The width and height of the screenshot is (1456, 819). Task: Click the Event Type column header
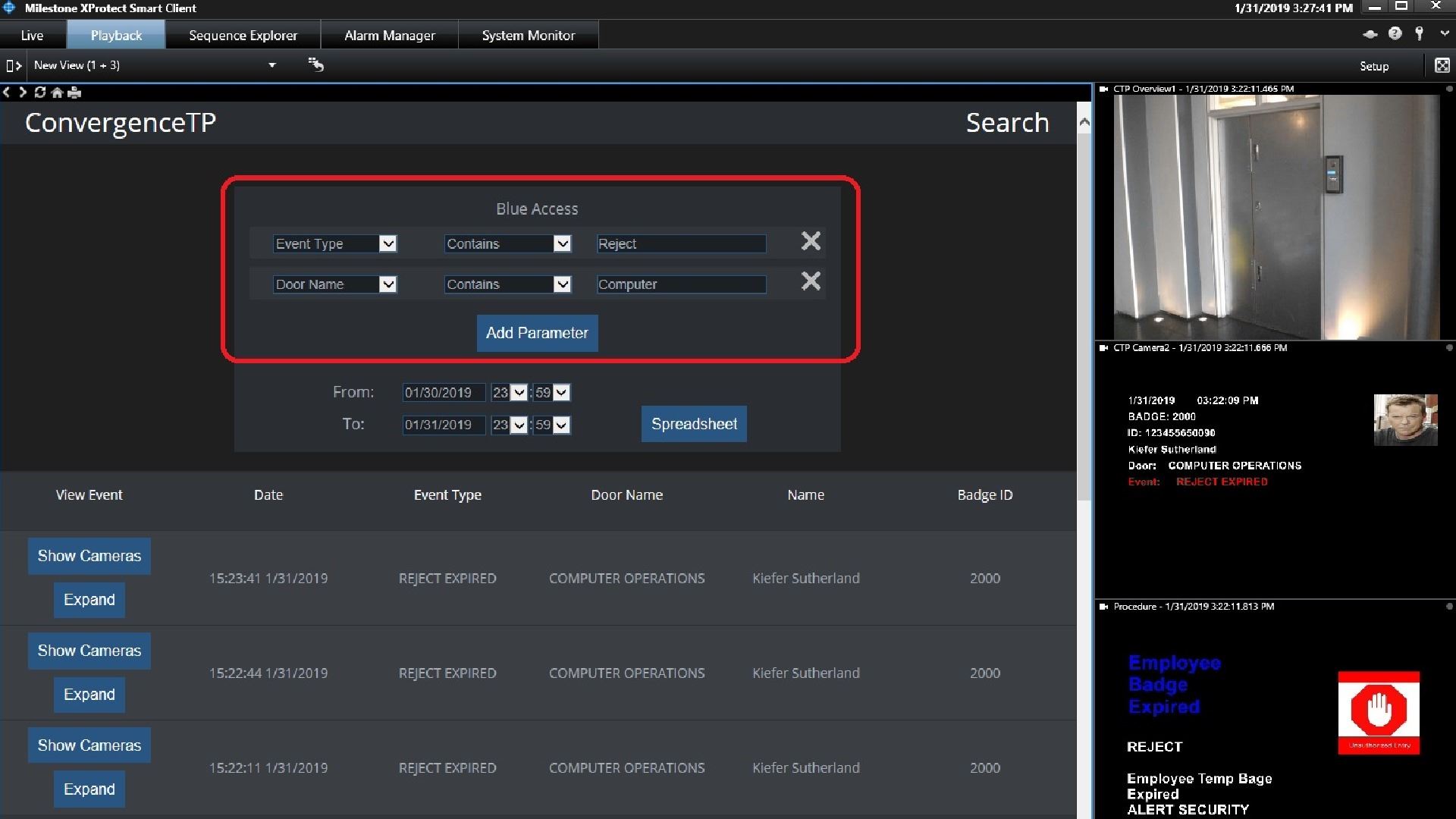click(x=447, y=495)
